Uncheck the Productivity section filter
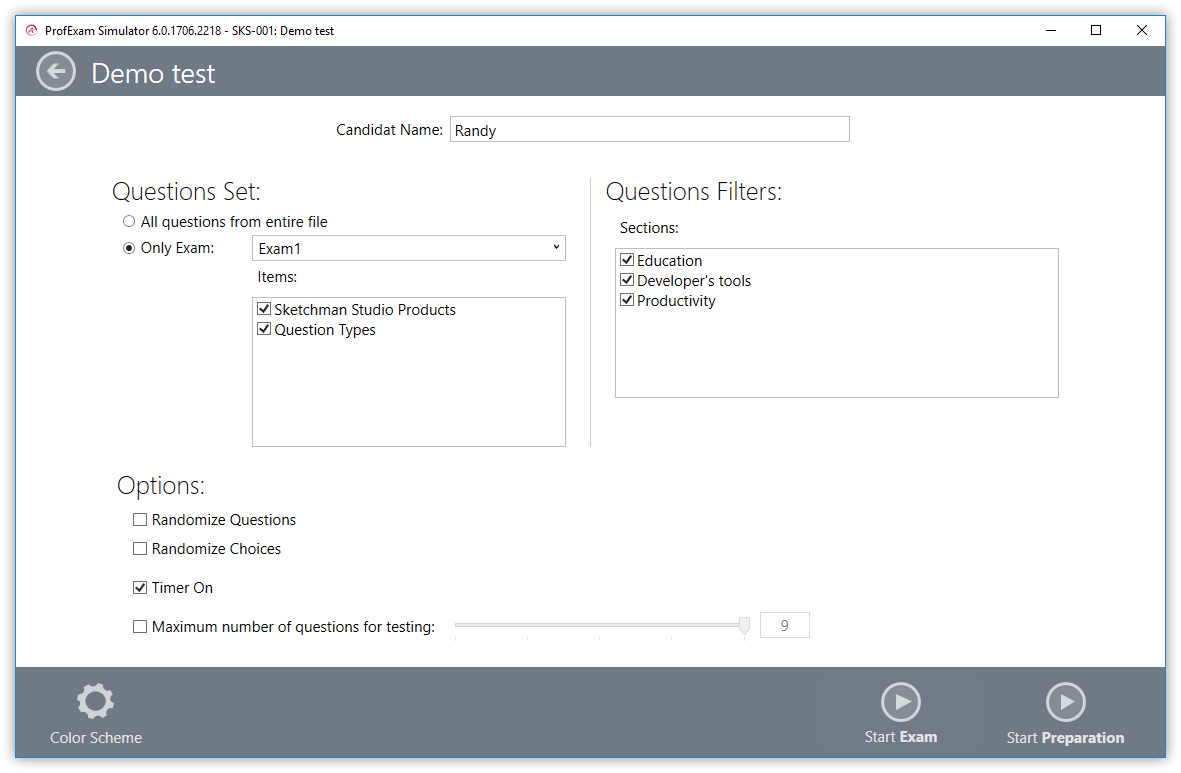 click(628, 301)
